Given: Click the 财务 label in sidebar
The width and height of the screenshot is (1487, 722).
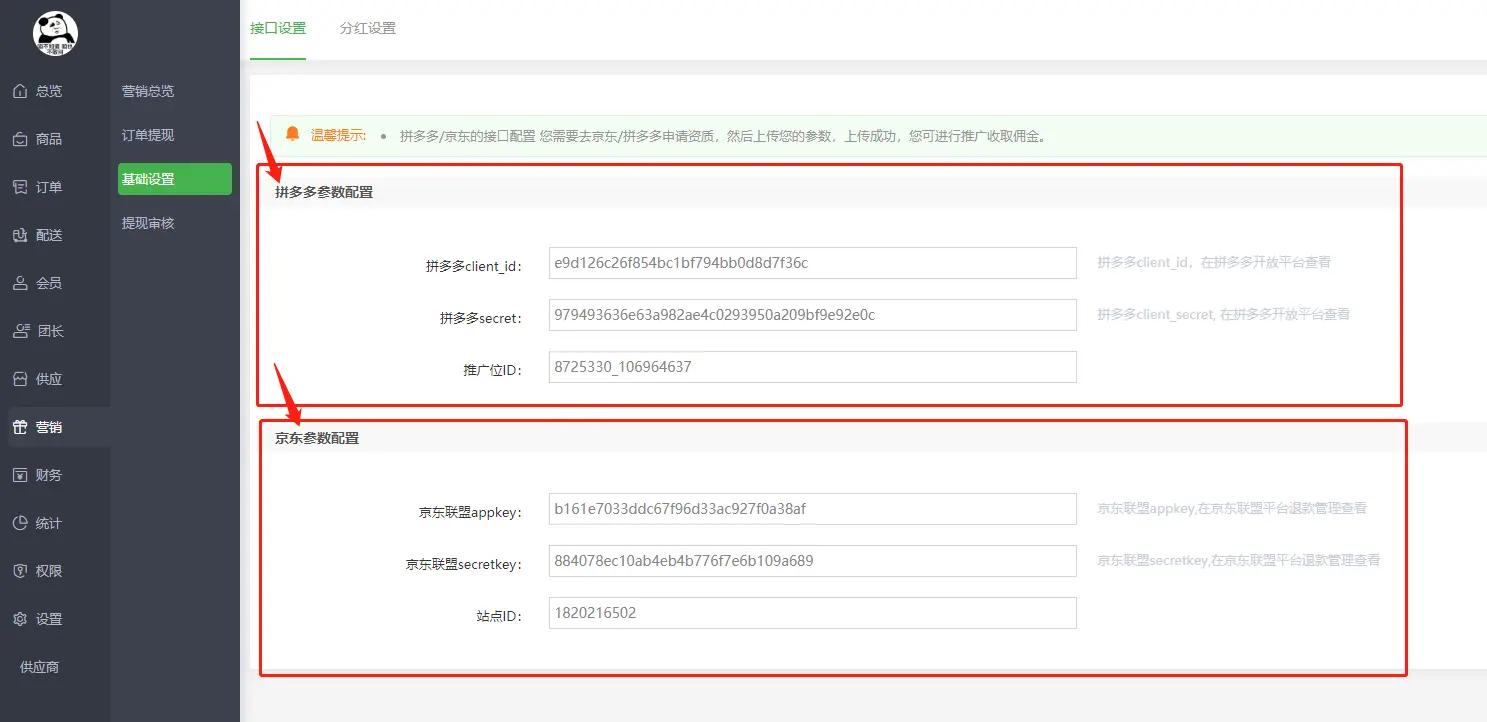Looking at the screenshot, I should pos(49,475).
